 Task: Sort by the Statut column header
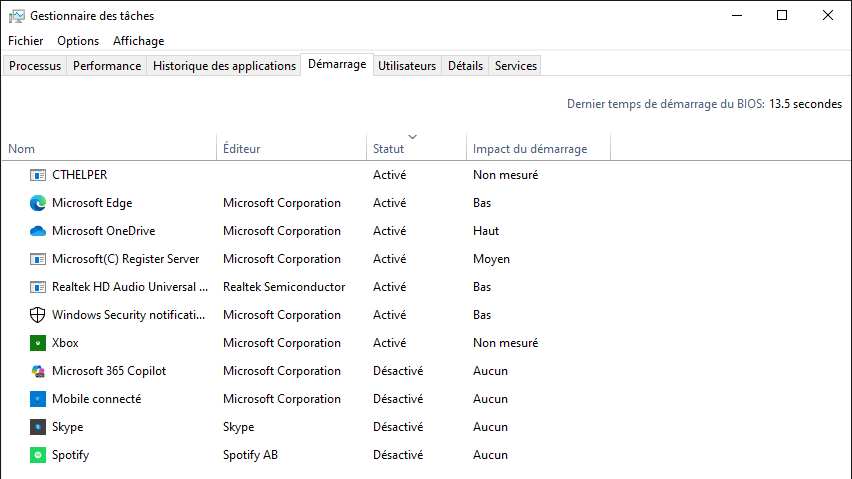tap(417, 148)
